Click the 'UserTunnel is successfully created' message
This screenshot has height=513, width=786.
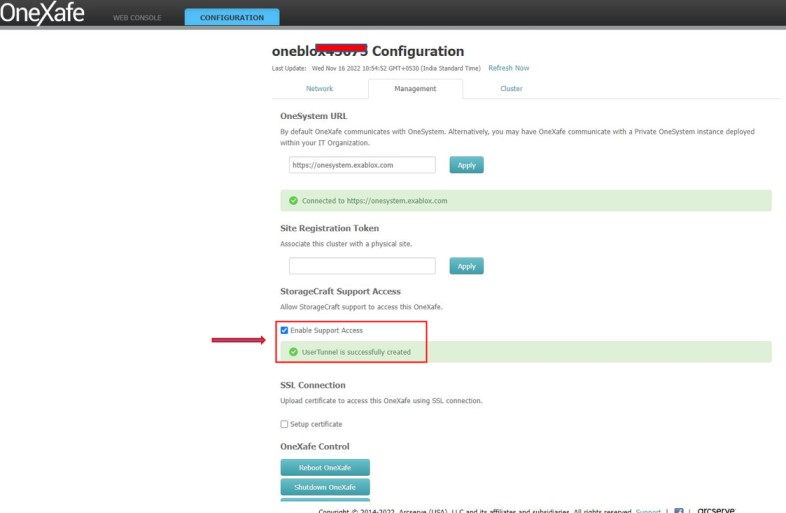click(x=356, y=352)
